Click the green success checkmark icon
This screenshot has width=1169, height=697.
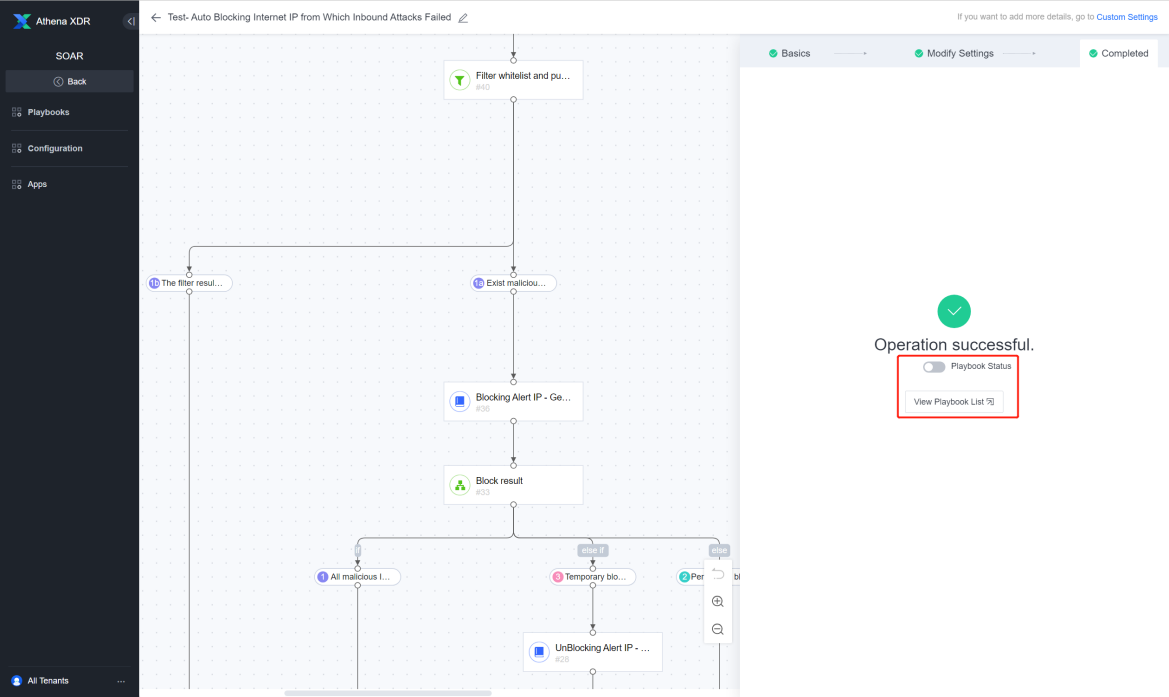(954, 312)
